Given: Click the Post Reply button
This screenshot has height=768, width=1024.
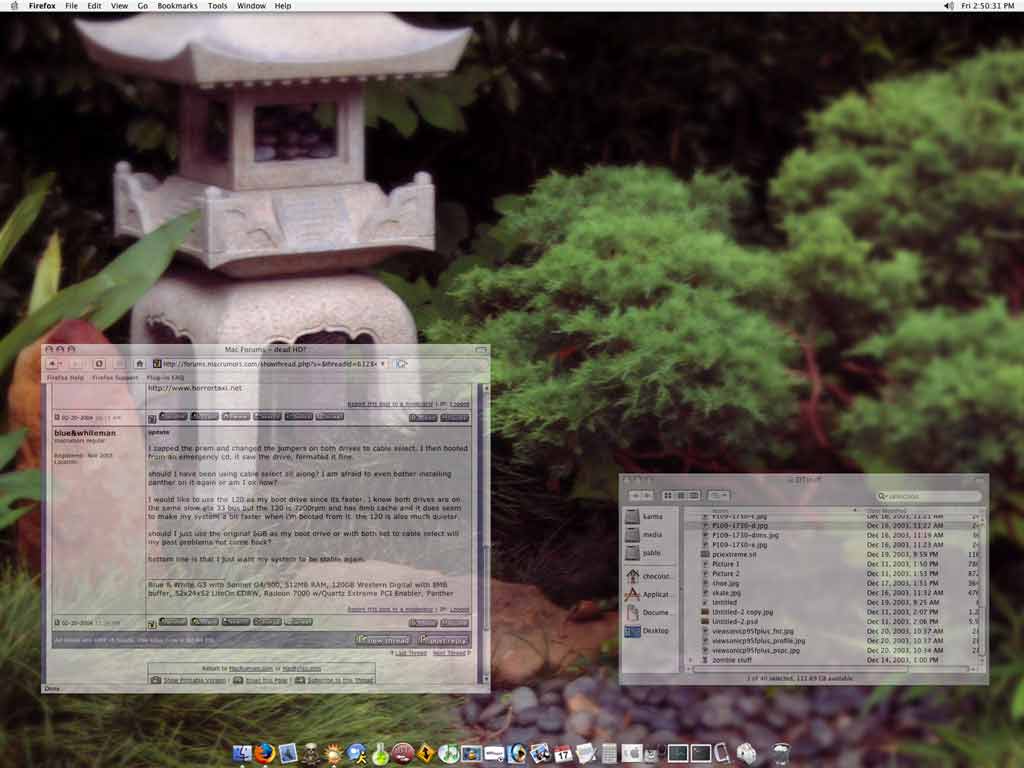Looking at the screenshot, I should [443, 640].
